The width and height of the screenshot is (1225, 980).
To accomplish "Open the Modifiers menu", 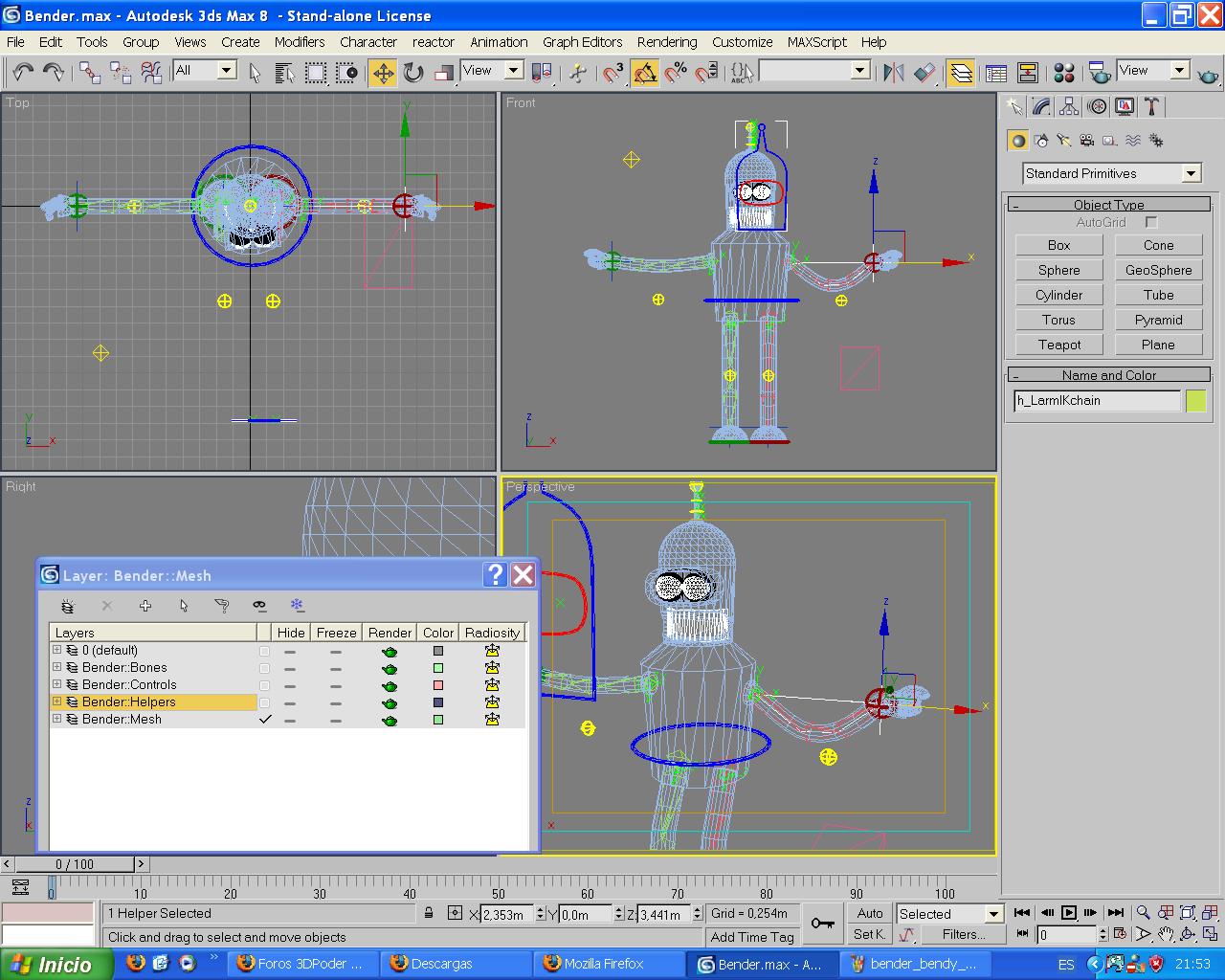I will point(299,42).
